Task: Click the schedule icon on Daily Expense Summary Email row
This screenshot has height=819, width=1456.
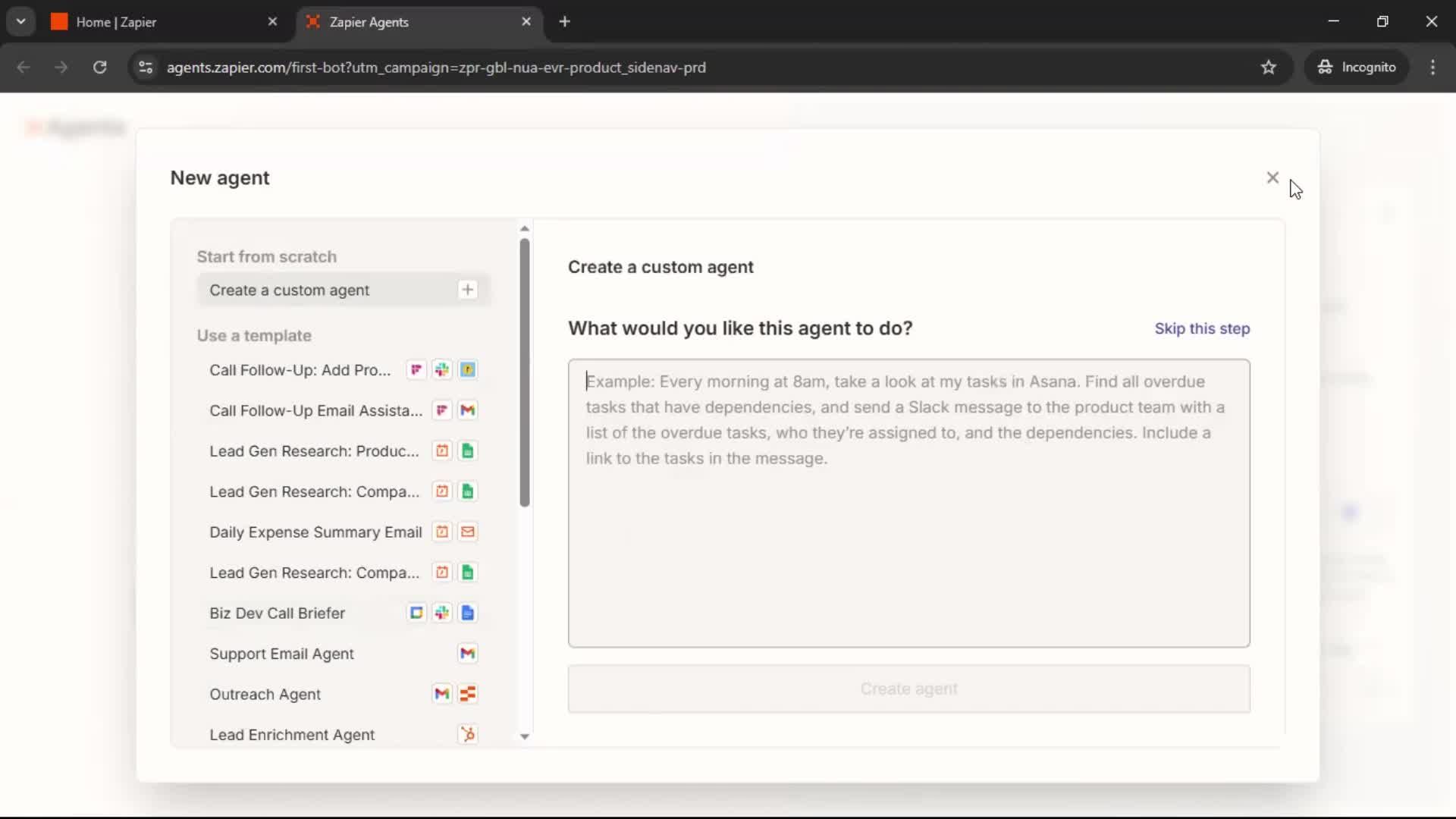Action: [442, 532]
